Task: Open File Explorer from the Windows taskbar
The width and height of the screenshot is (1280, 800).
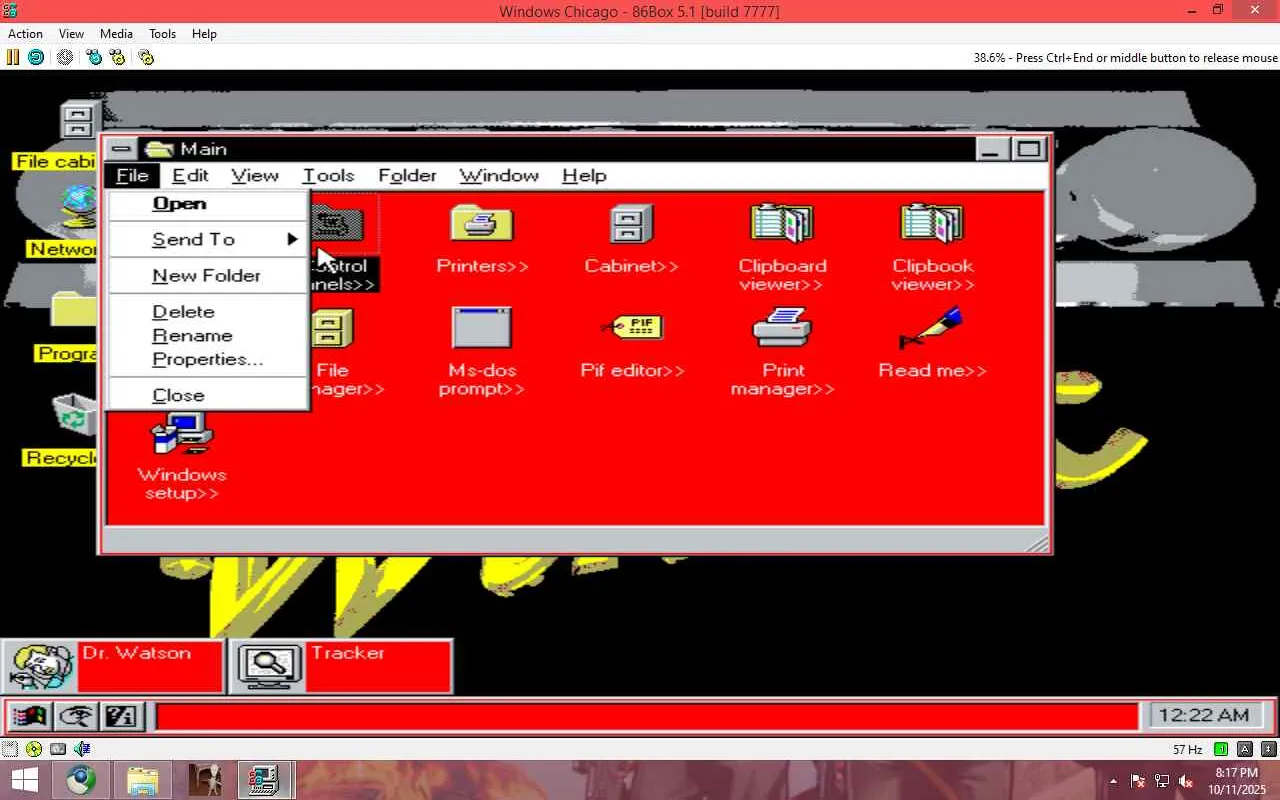Action: 143,780
